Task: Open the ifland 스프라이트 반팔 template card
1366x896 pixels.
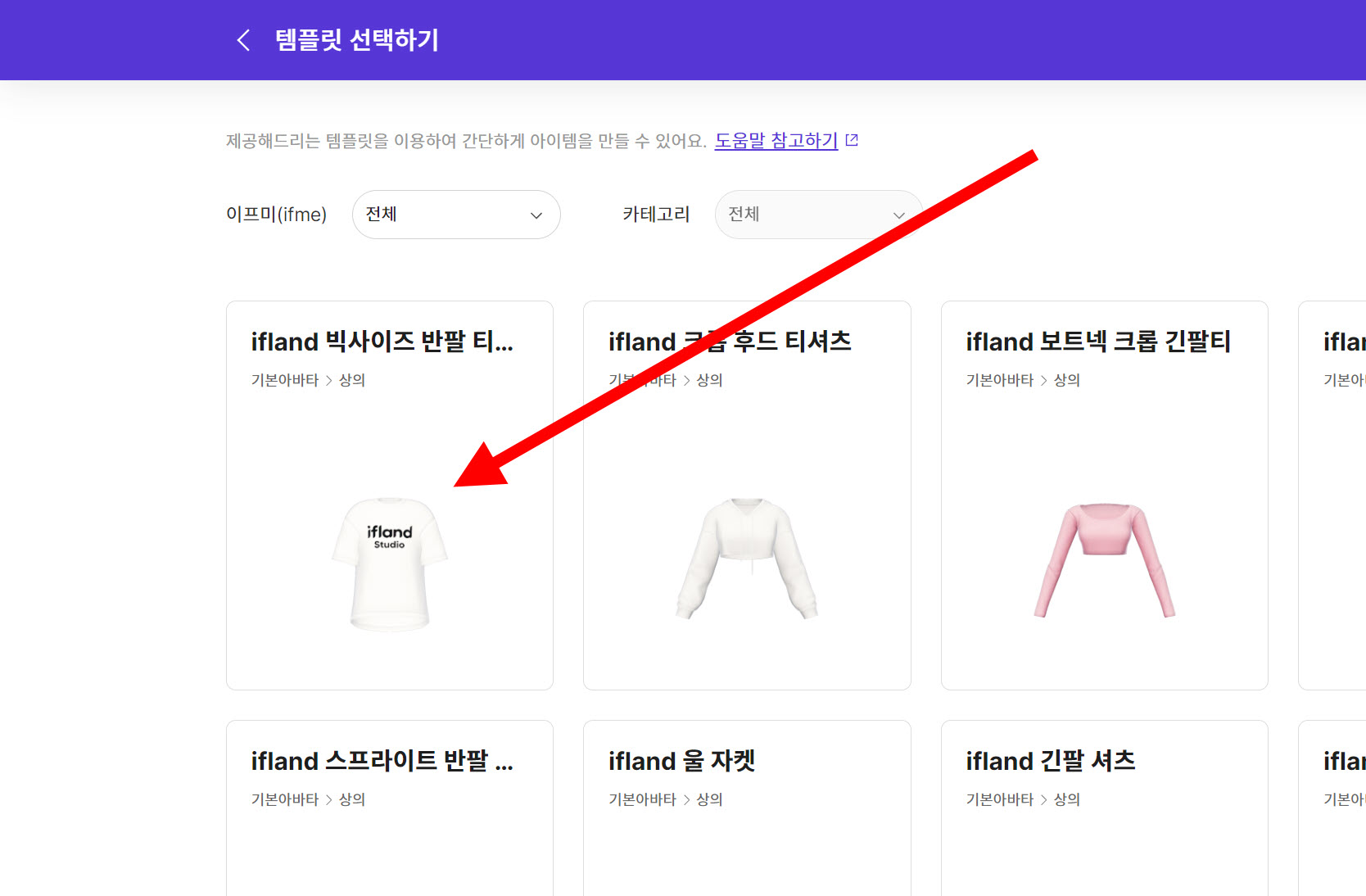Action: click(x=390, y=808)
